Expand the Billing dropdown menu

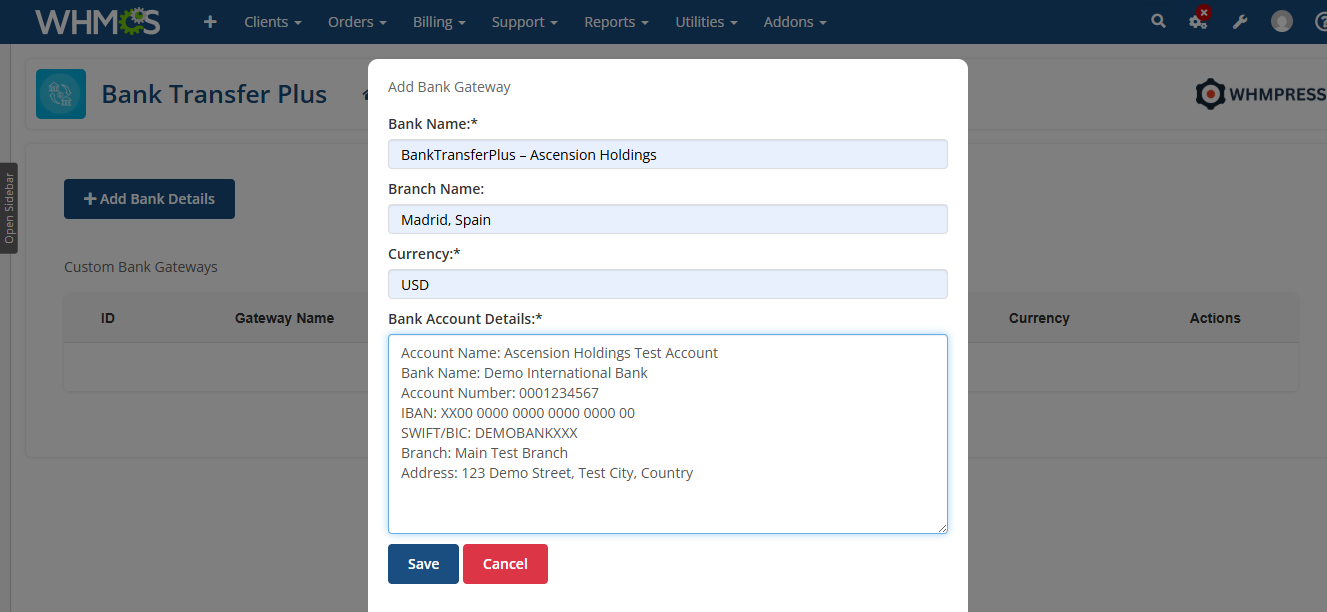(439, 22)
